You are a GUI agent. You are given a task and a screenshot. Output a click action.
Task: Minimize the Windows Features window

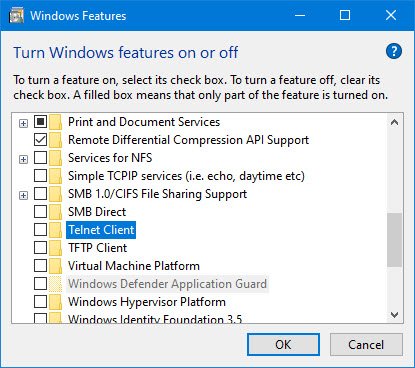300,15
